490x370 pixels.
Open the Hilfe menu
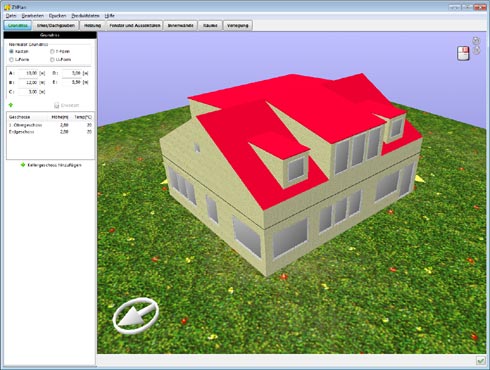[109, 16]
